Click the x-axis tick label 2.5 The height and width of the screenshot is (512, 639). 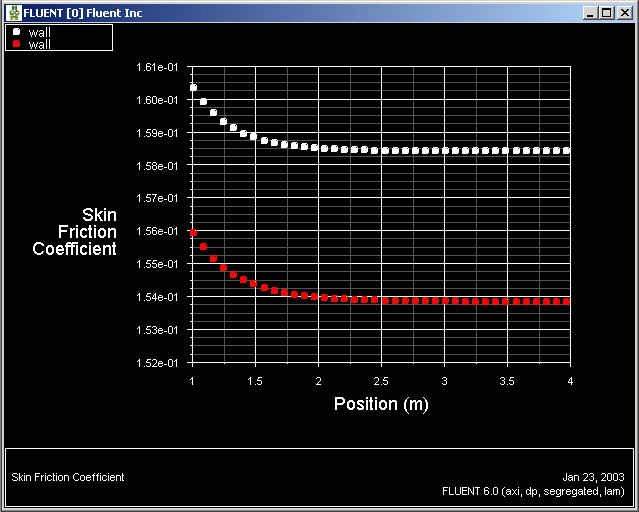coord(381,381)
